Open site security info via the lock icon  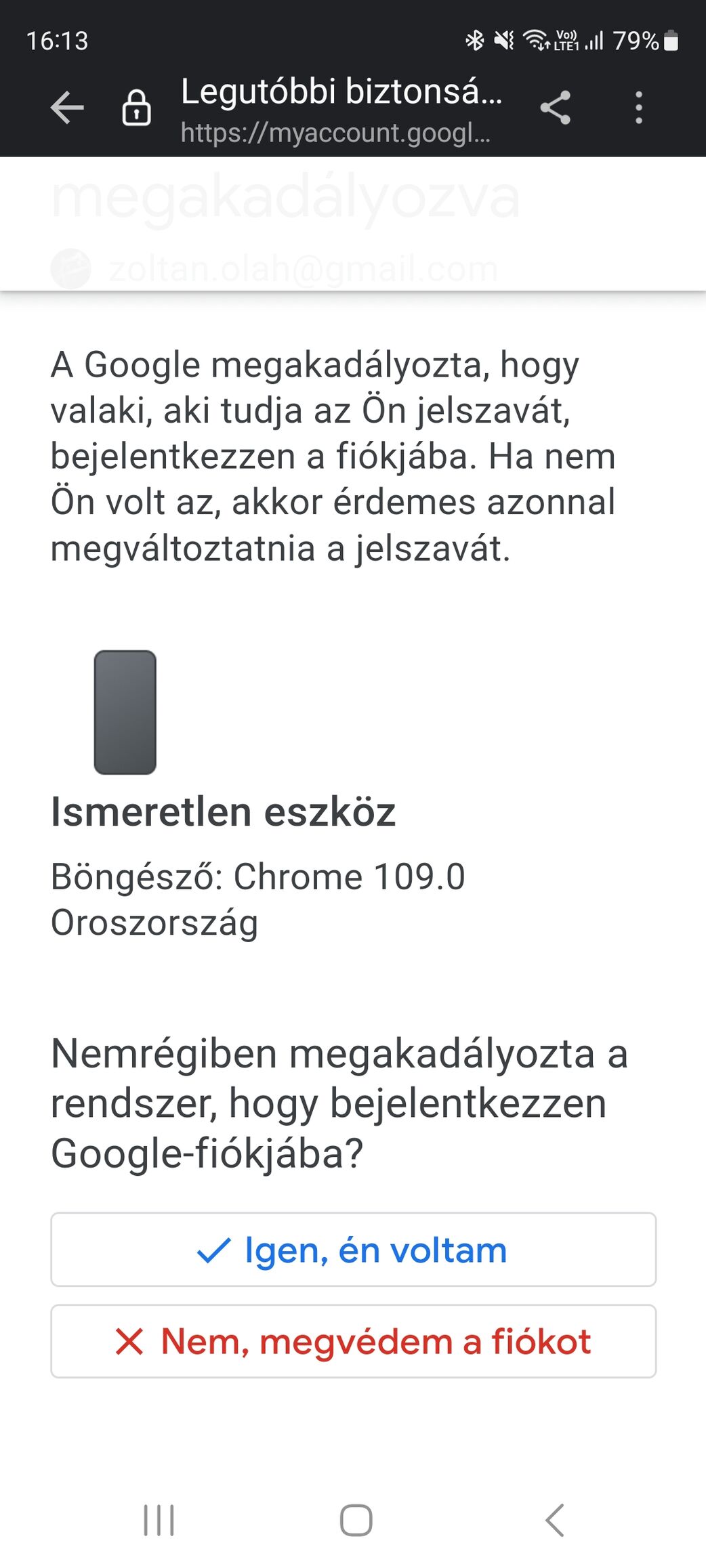pos(136,108)
